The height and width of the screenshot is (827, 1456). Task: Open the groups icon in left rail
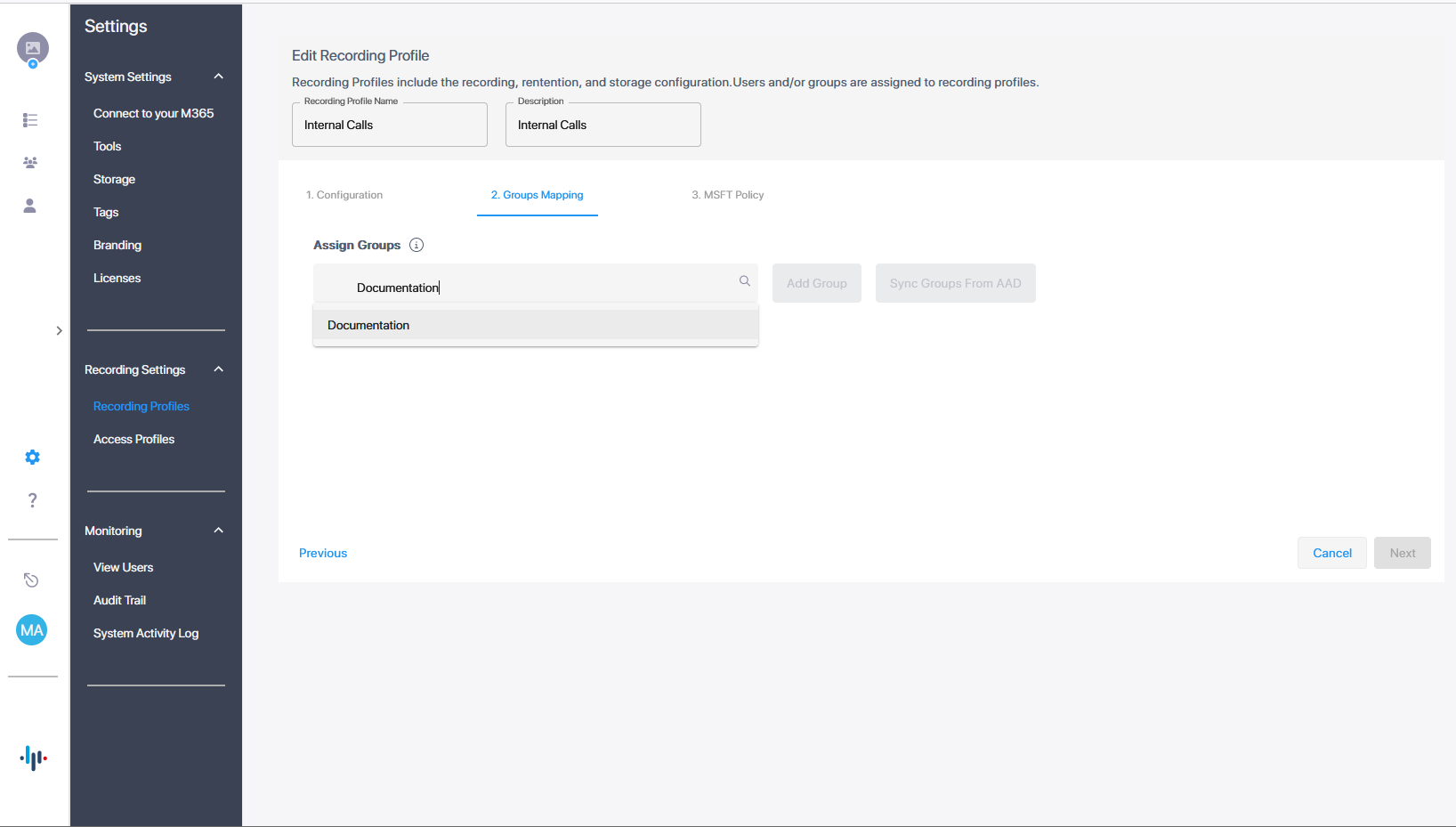coord(30,163)
